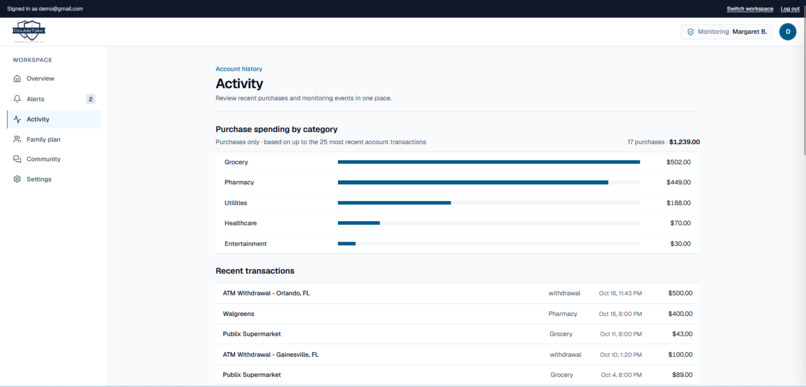The image size is (806, 387).
Task: Open the Account history breadcrumb link
Action: coord(239,69)
